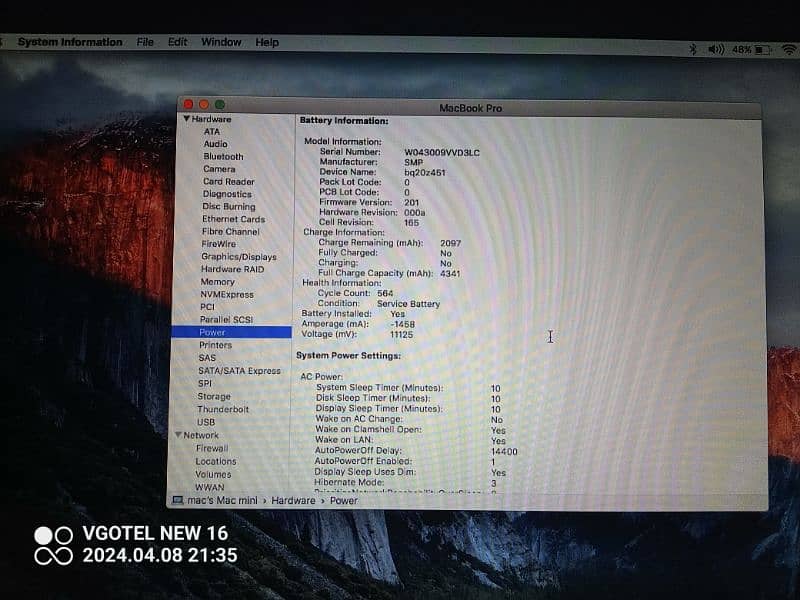Click the volume speaker icon
800x600 pixels.
tap(716, 49)
